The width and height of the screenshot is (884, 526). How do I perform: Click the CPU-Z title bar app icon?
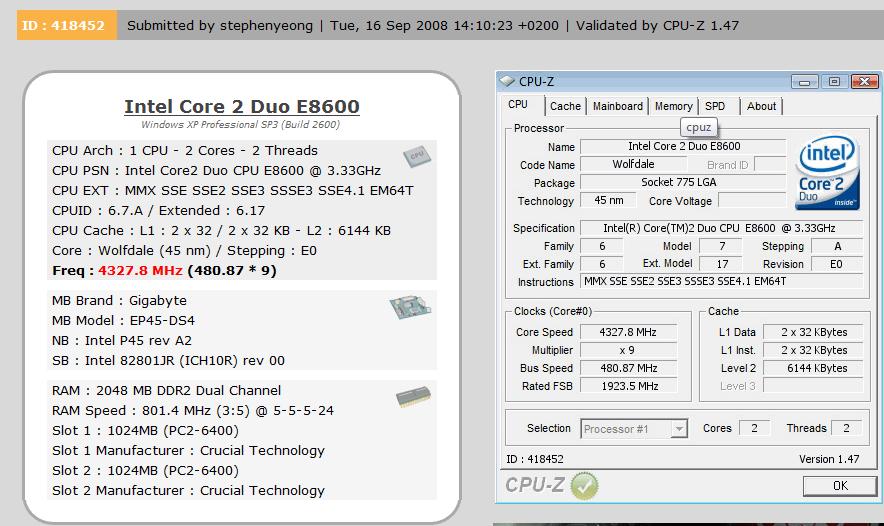(507, 81)
